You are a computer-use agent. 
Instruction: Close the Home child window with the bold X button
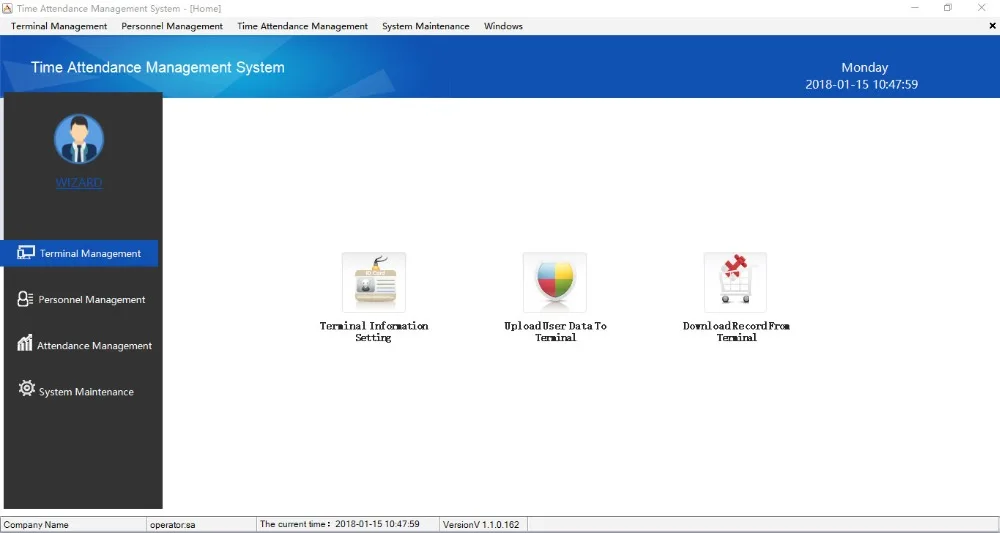tap(992, 26)
